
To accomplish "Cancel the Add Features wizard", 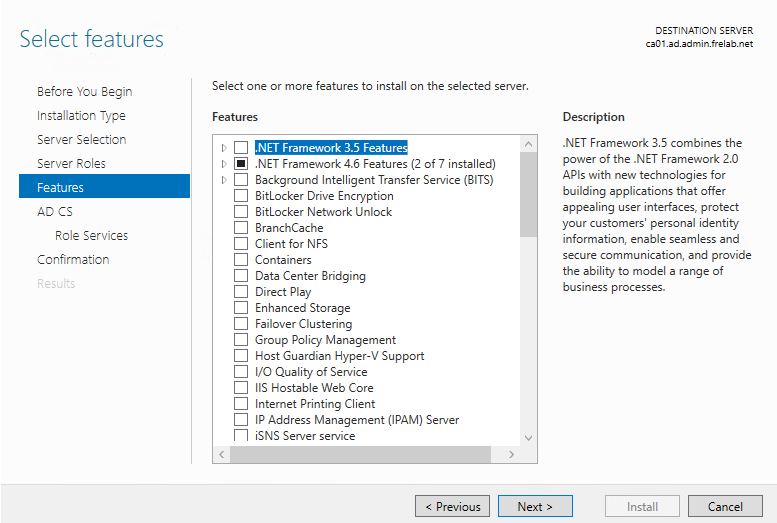I will point(725,506).
